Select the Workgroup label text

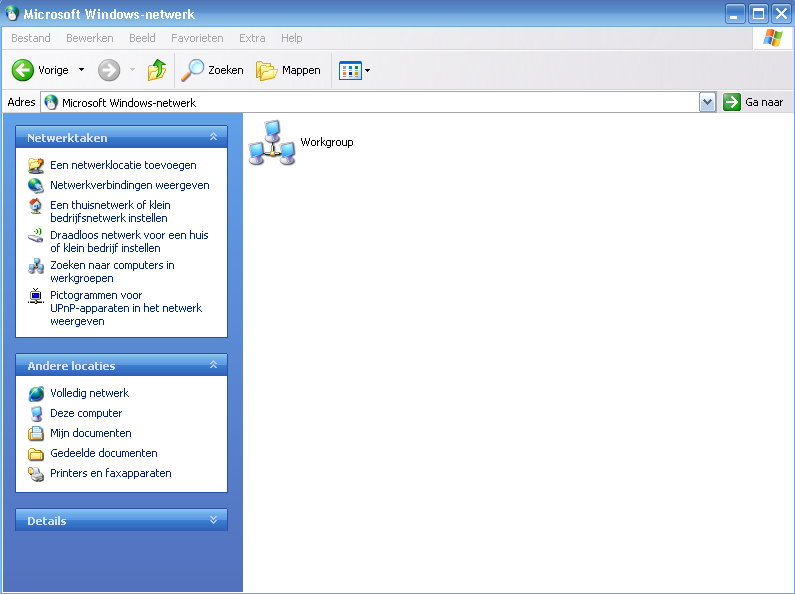point(327,142)
